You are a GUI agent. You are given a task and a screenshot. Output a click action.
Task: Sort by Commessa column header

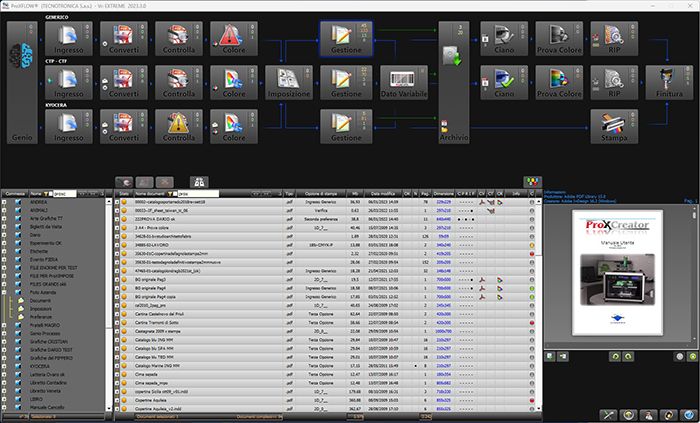click(15, 194)
